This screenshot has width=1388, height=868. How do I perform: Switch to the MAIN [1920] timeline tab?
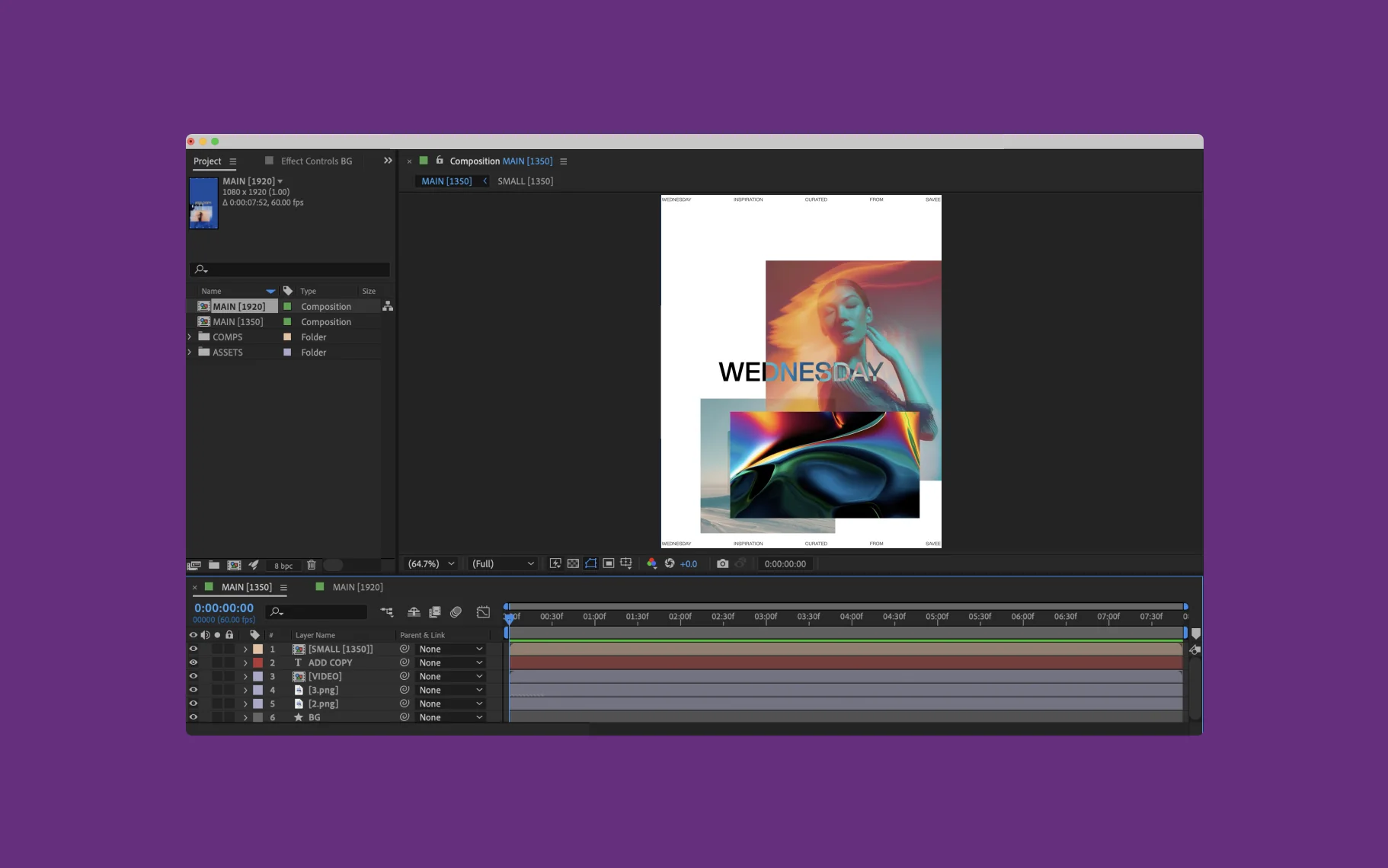[357, 587]
